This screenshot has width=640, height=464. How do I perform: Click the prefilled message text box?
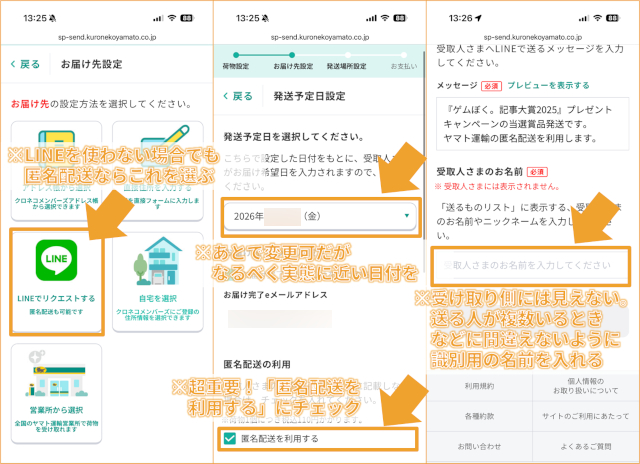click(530, 124)
